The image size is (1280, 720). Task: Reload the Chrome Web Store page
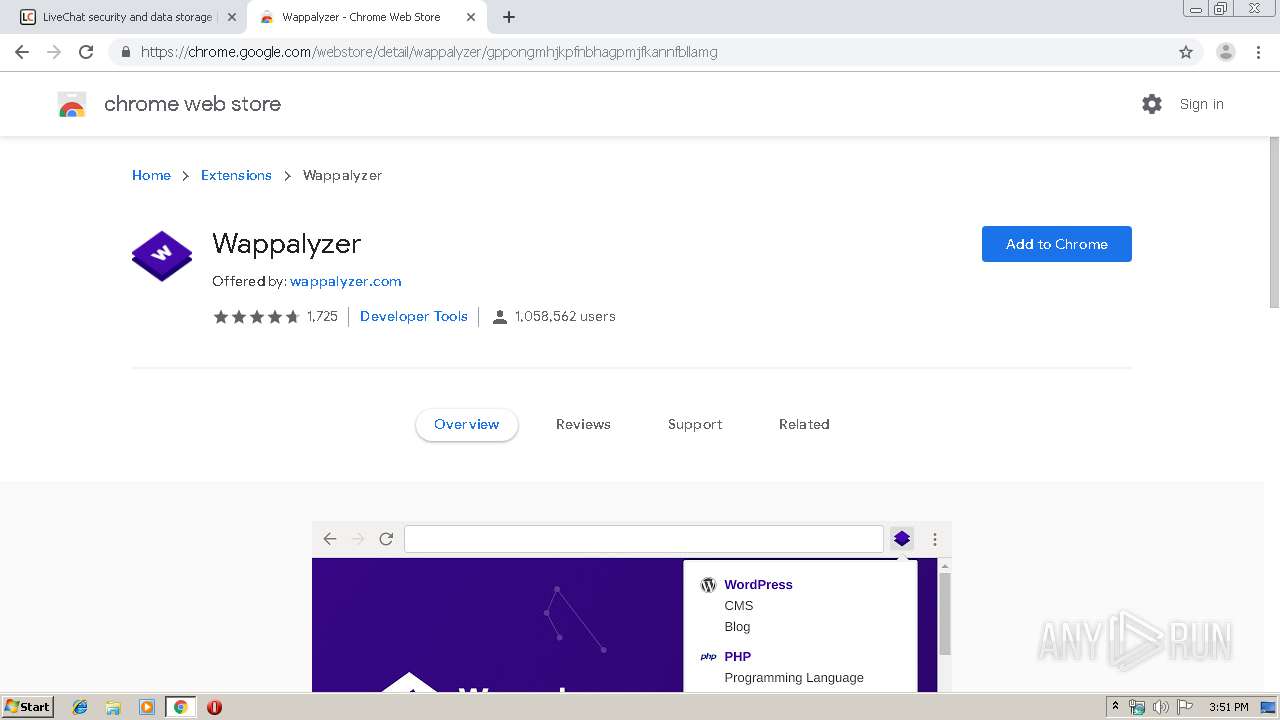86,52
